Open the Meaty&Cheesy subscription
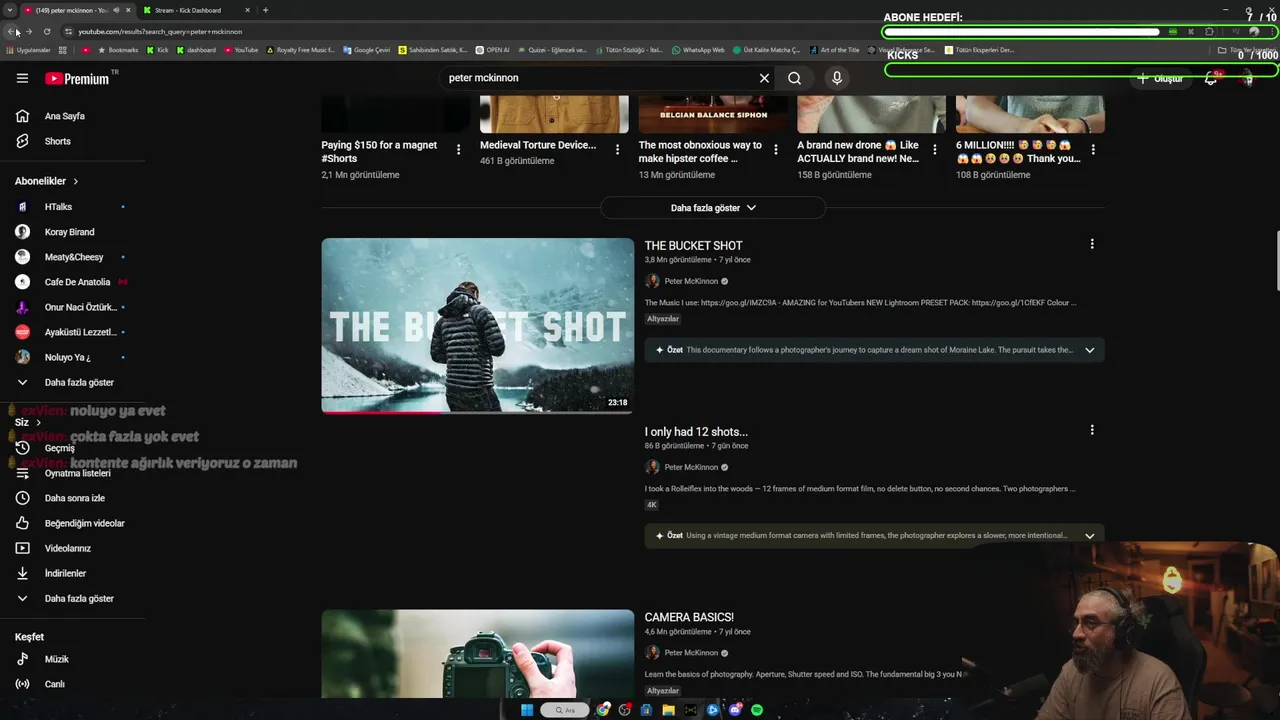Image resolution: width=1280 pixels, height=720 pixels. [72, 257]
